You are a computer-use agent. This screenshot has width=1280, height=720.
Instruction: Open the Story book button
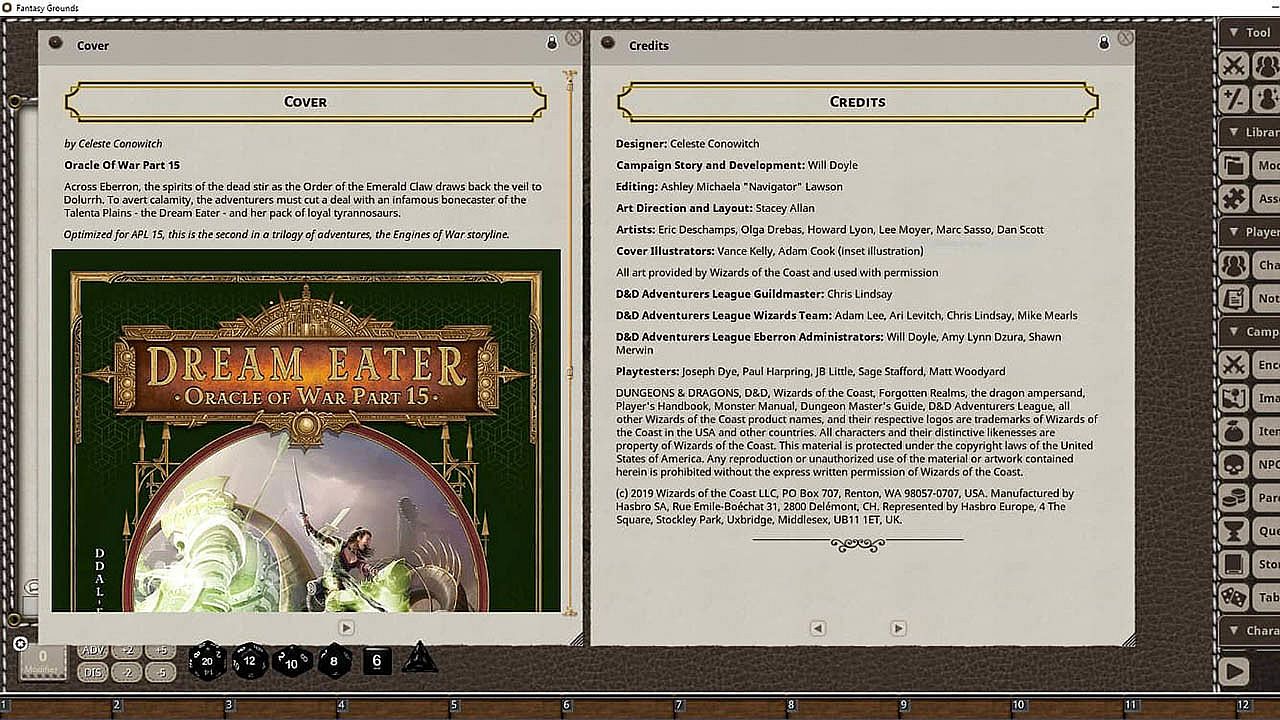click(1250, 564)
